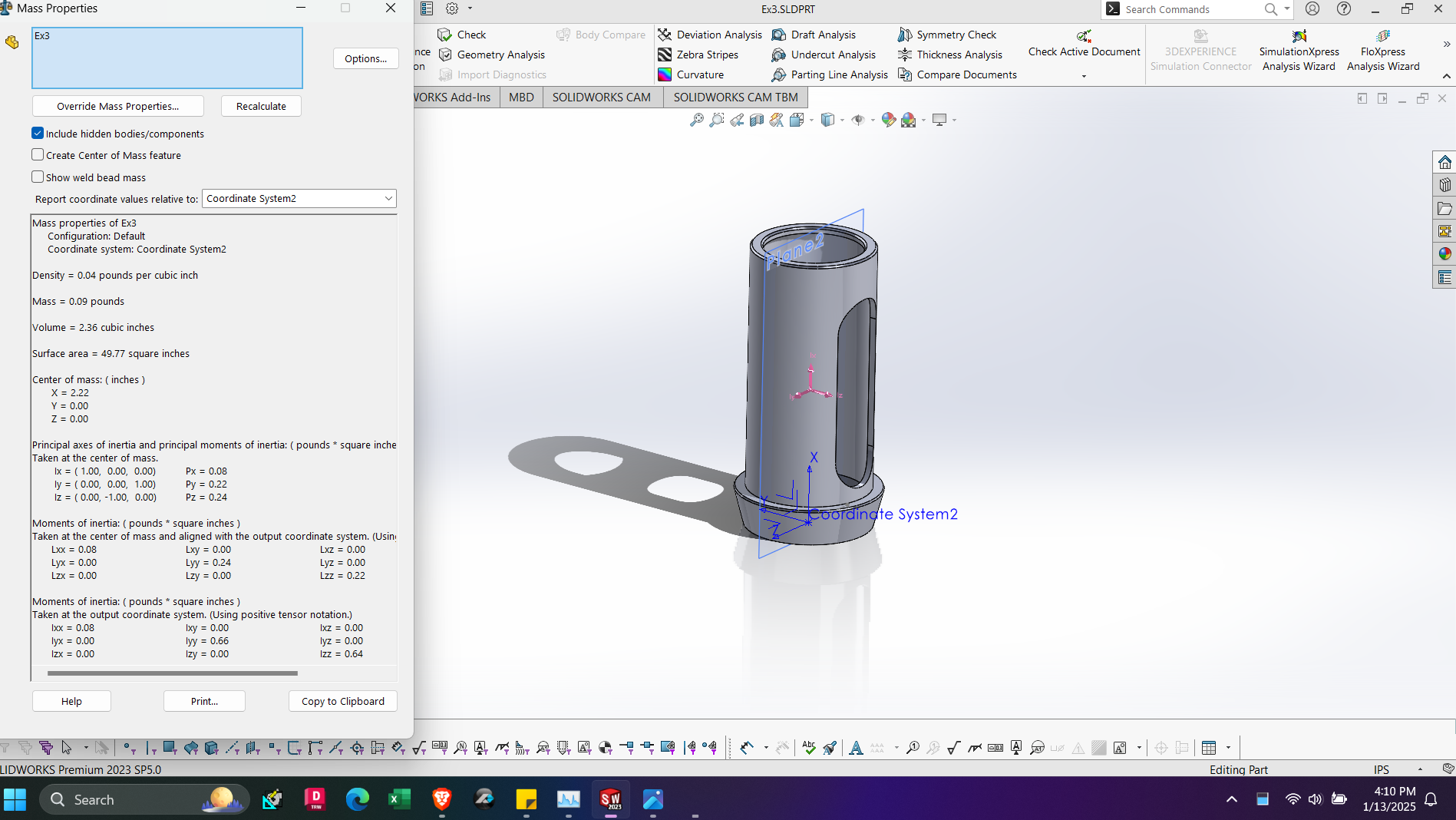Run Symmetry Check
The height and width of the screenshot is (820, 1456).
tap(947, 35)
